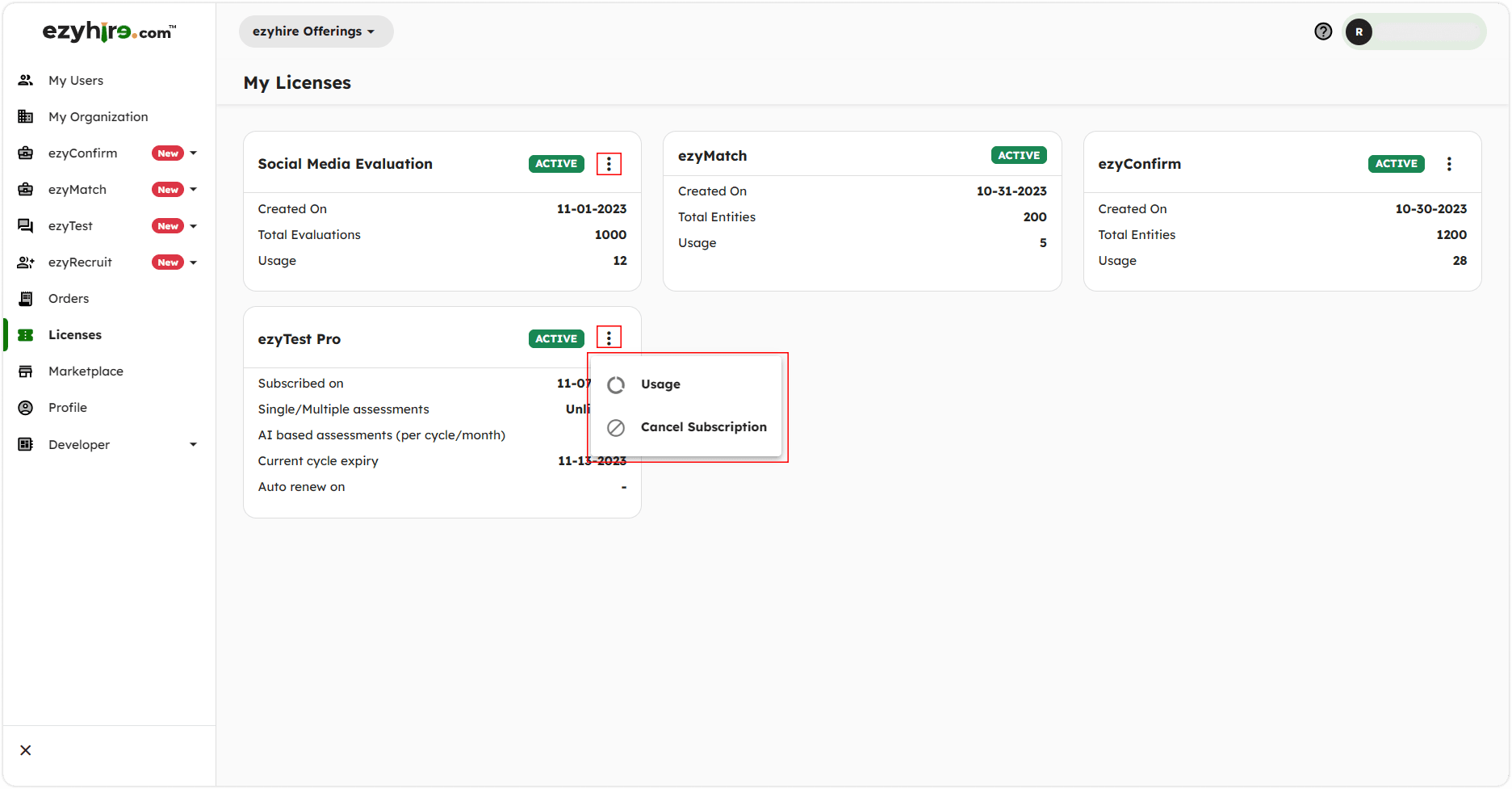Click the Usage circular progress icon
This screenshot has height=789, width=1512.
coord(616,384)
